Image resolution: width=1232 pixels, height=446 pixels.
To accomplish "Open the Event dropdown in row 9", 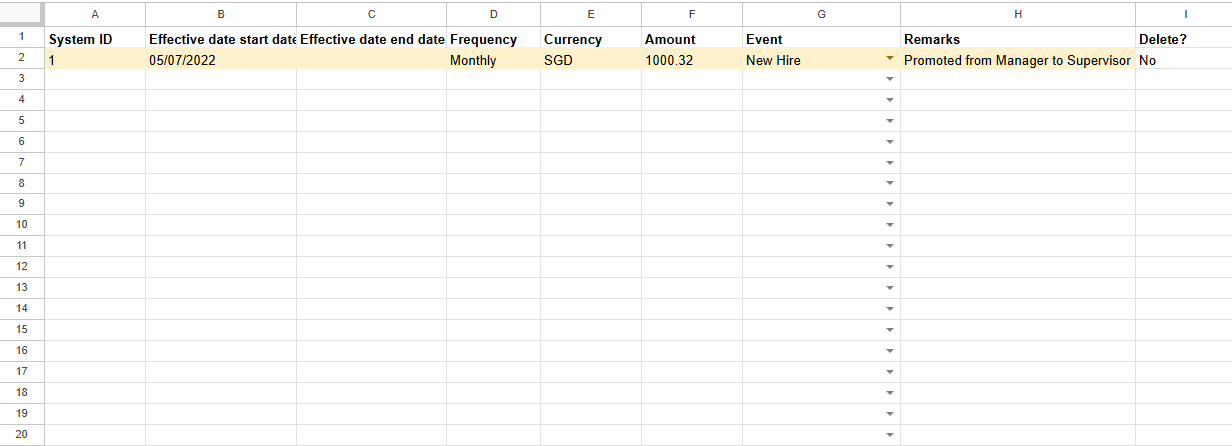I will (889, 204).
